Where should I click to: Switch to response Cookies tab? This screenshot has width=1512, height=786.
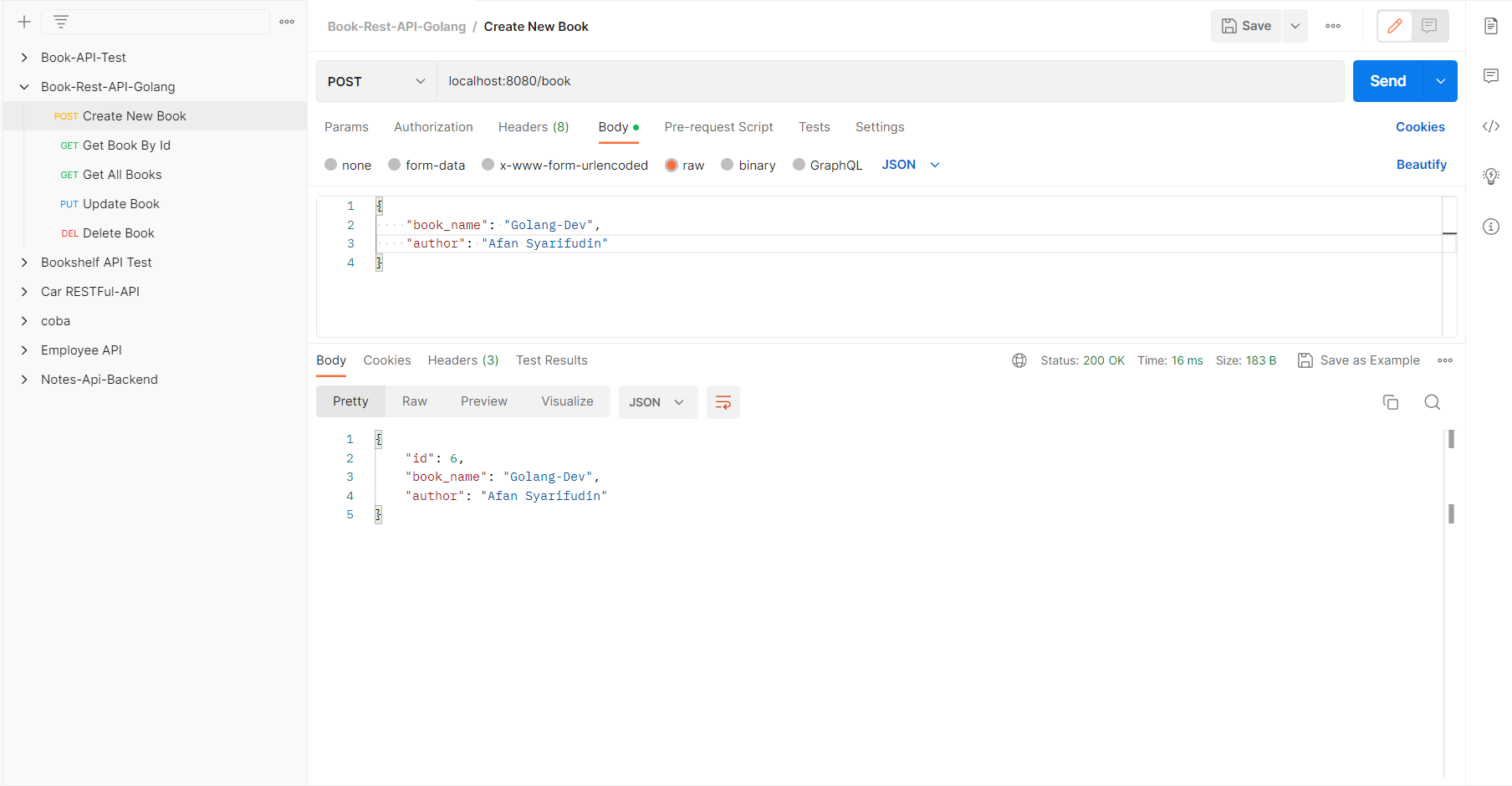pos(387,360)
